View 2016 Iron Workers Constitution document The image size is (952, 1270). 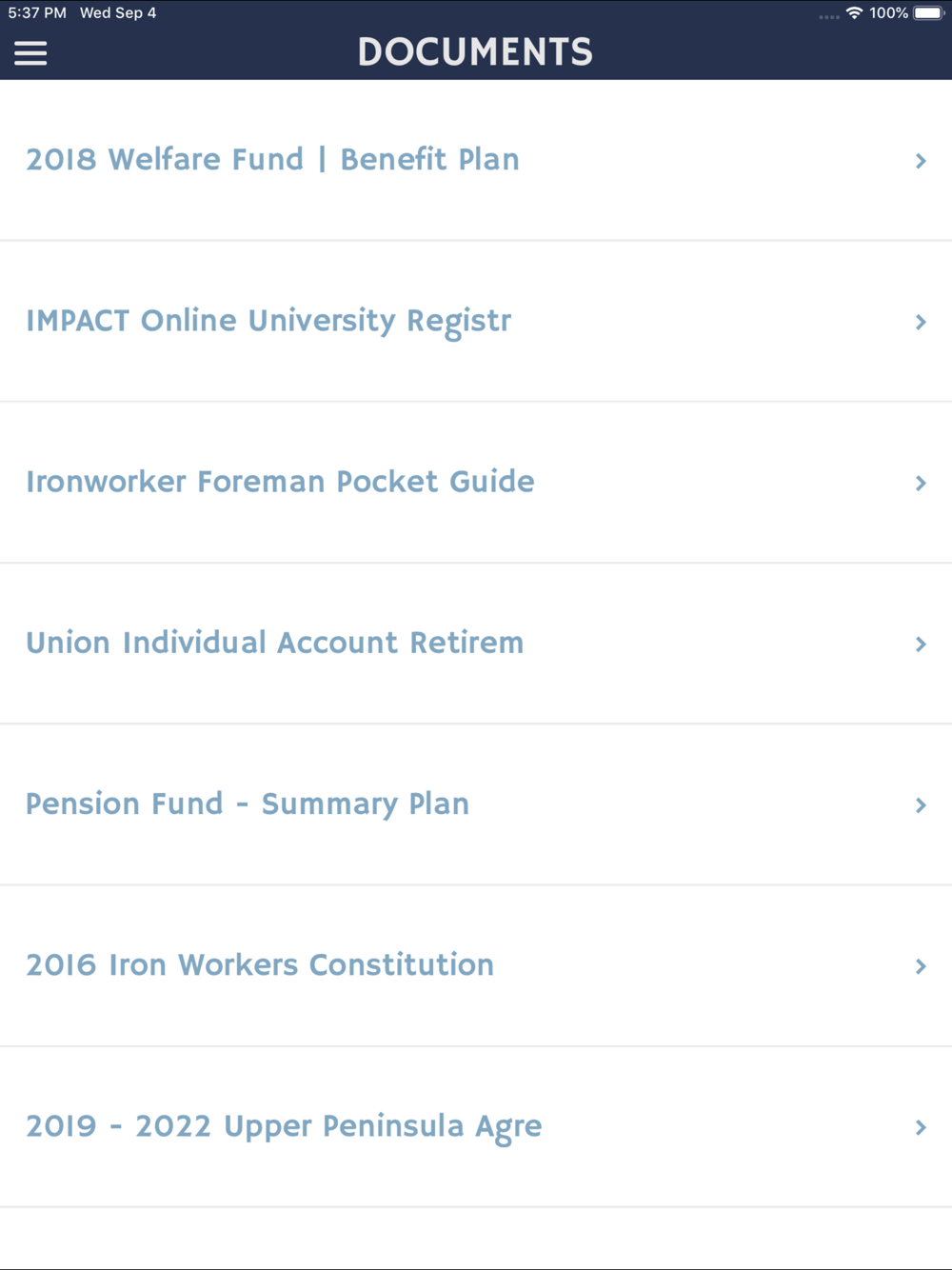point(476,965)
